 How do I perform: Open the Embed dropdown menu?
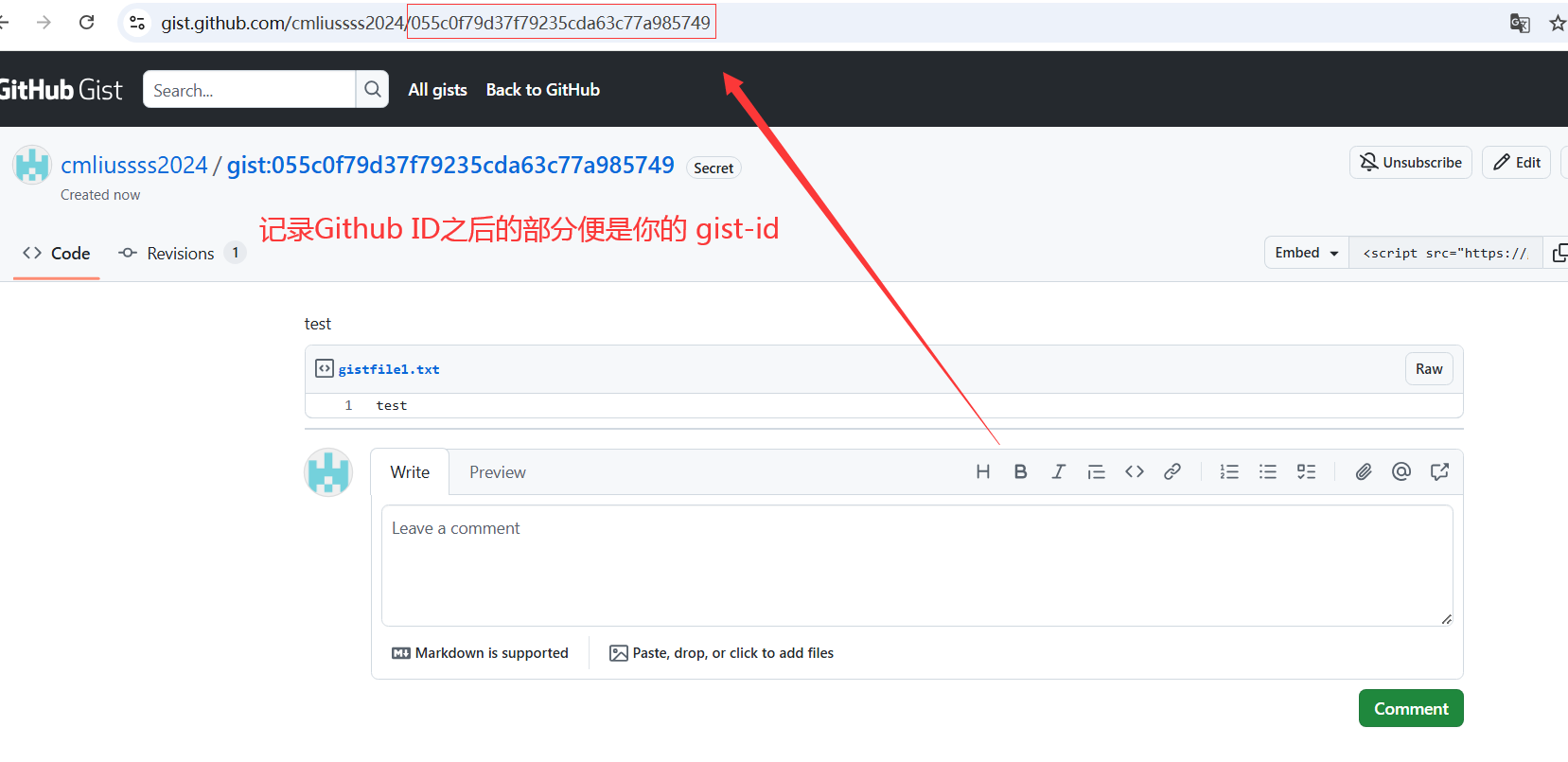[x=1306, y=253]
